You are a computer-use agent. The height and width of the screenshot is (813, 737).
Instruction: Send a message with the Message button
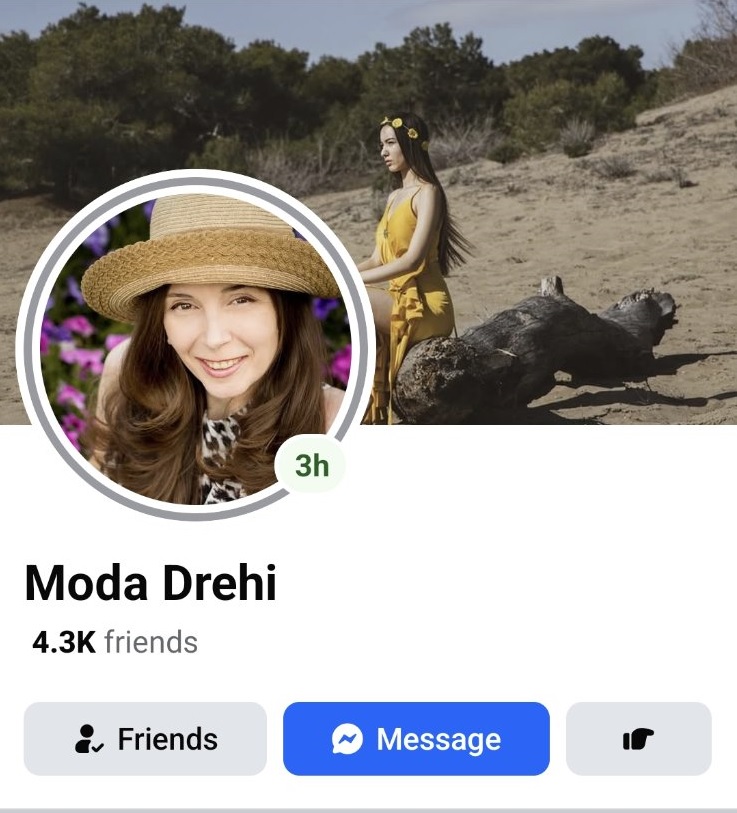tap(416, 739)
